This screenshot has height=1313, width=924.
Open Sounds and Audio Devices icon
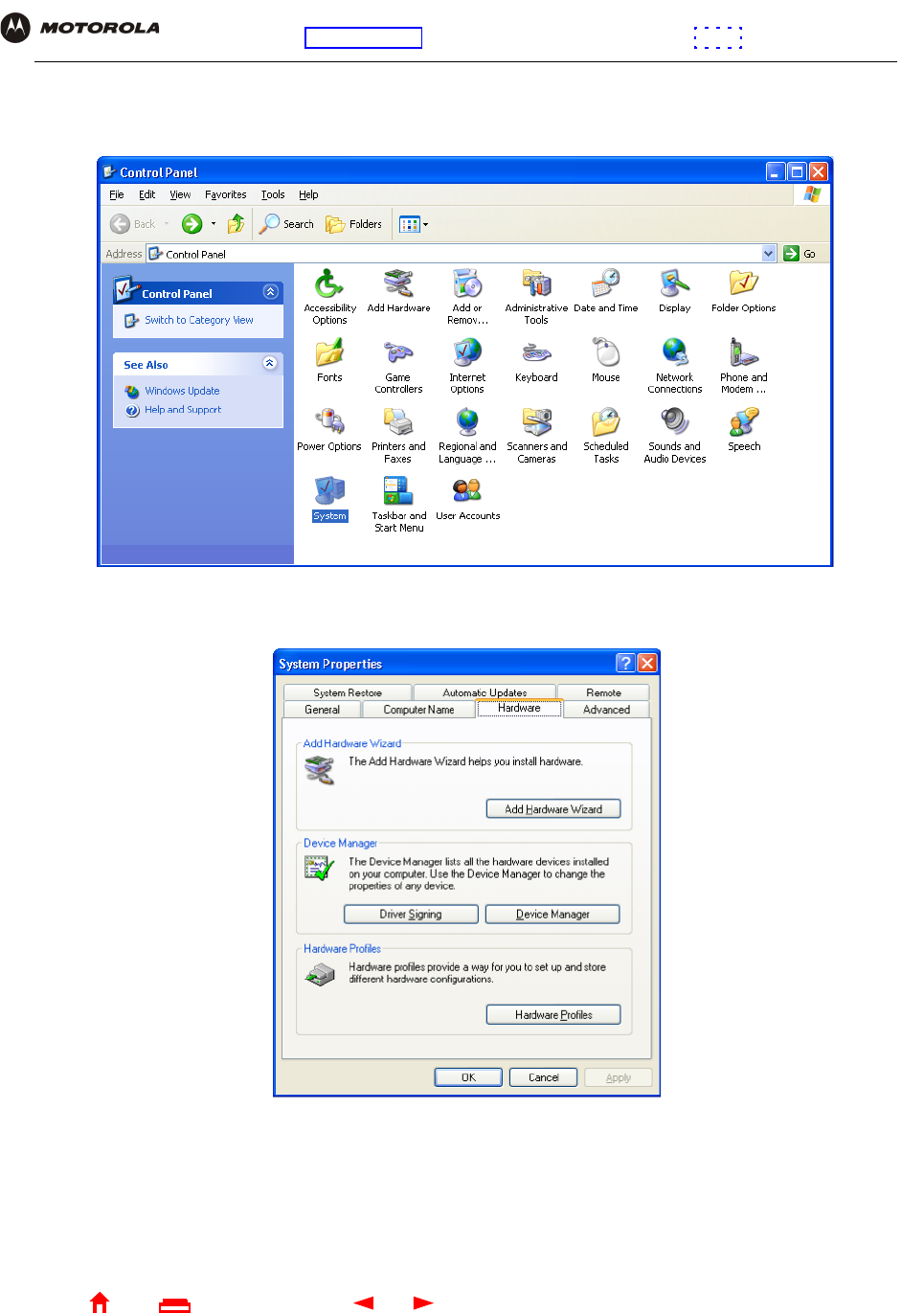click(x=674, y=435)
